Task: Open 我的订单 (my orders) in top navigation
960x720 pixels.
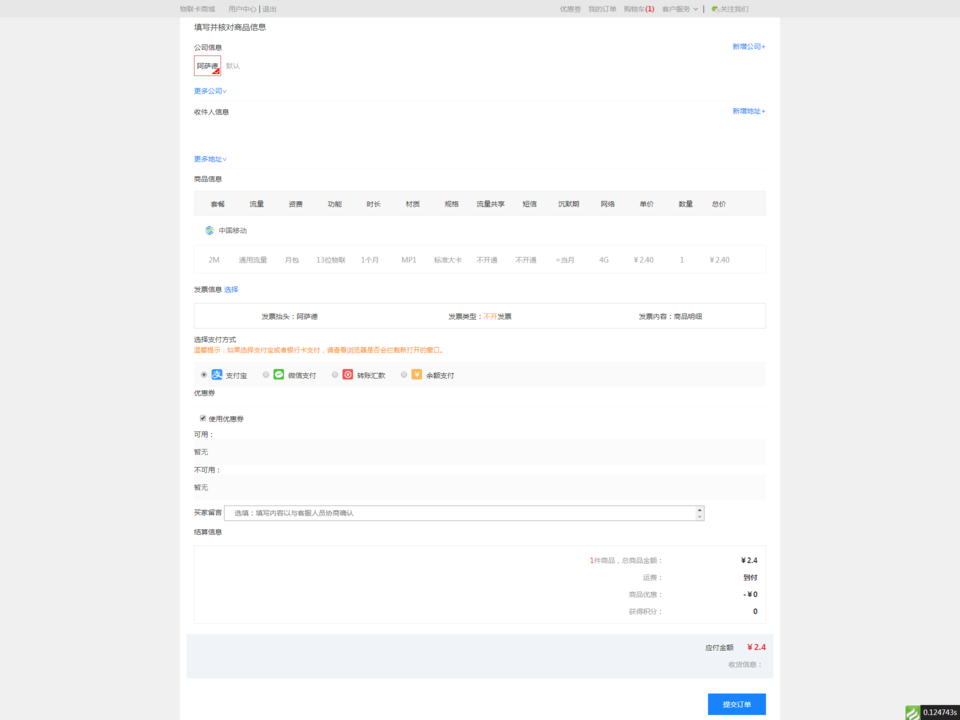Action: (x=602, y=9)
